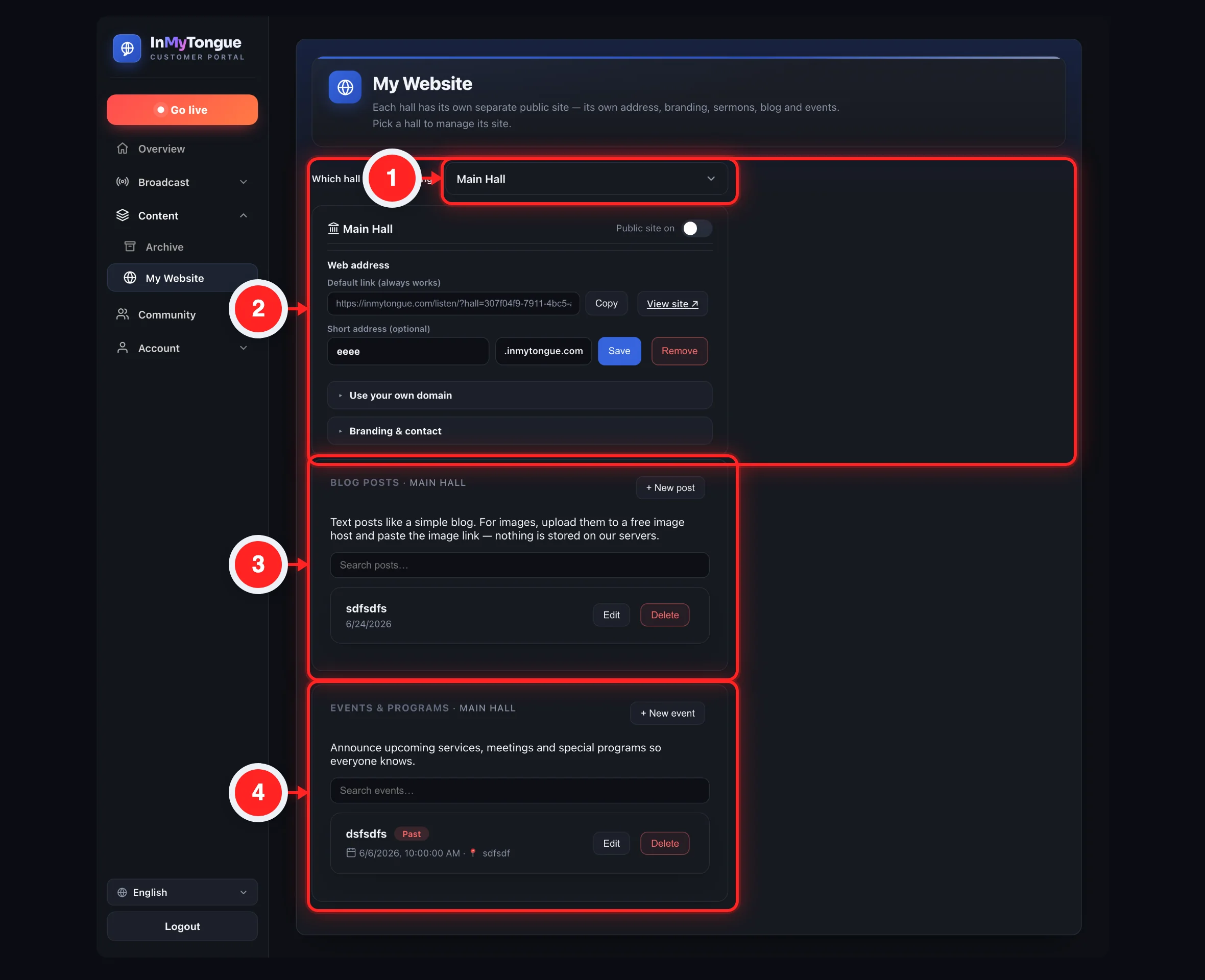Viewport: 1205px width, 980px height.
Task: Click the My Website header globe icon
Action: 345,87
